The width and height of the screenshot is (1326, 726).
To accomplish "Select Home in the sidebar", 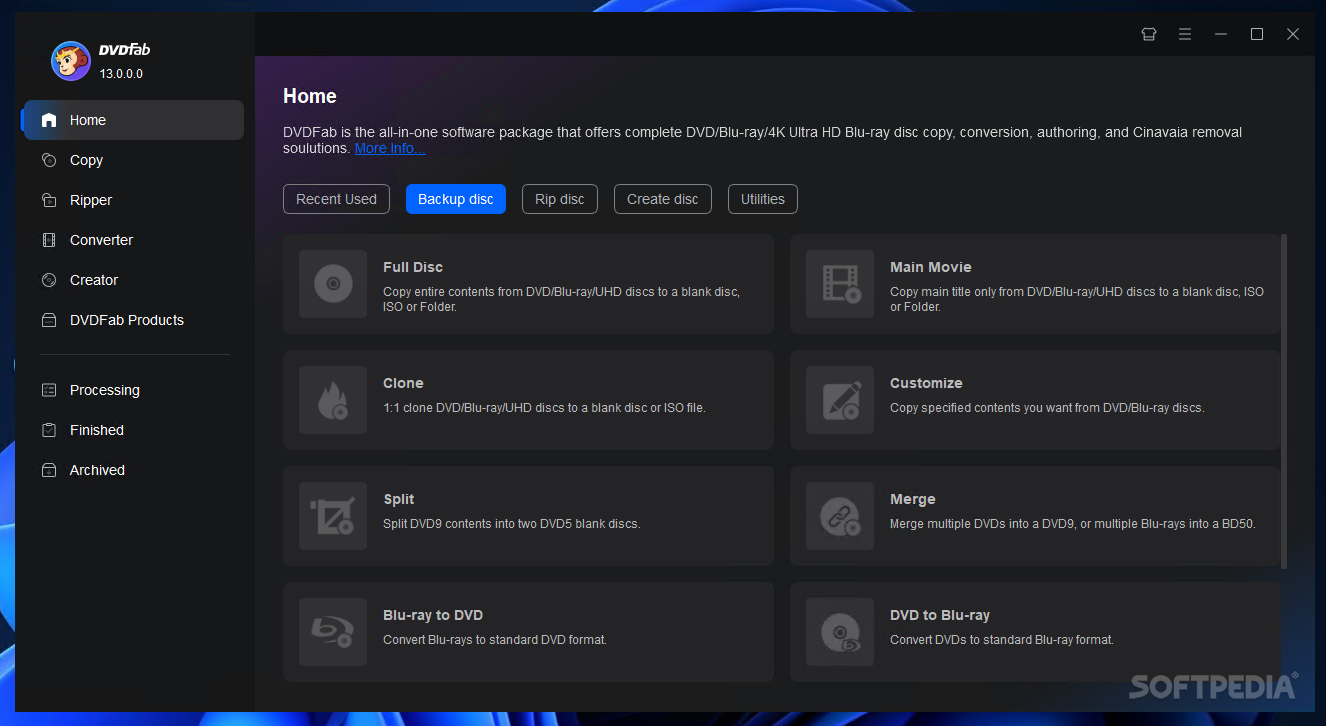I will (x=132, y=120).
